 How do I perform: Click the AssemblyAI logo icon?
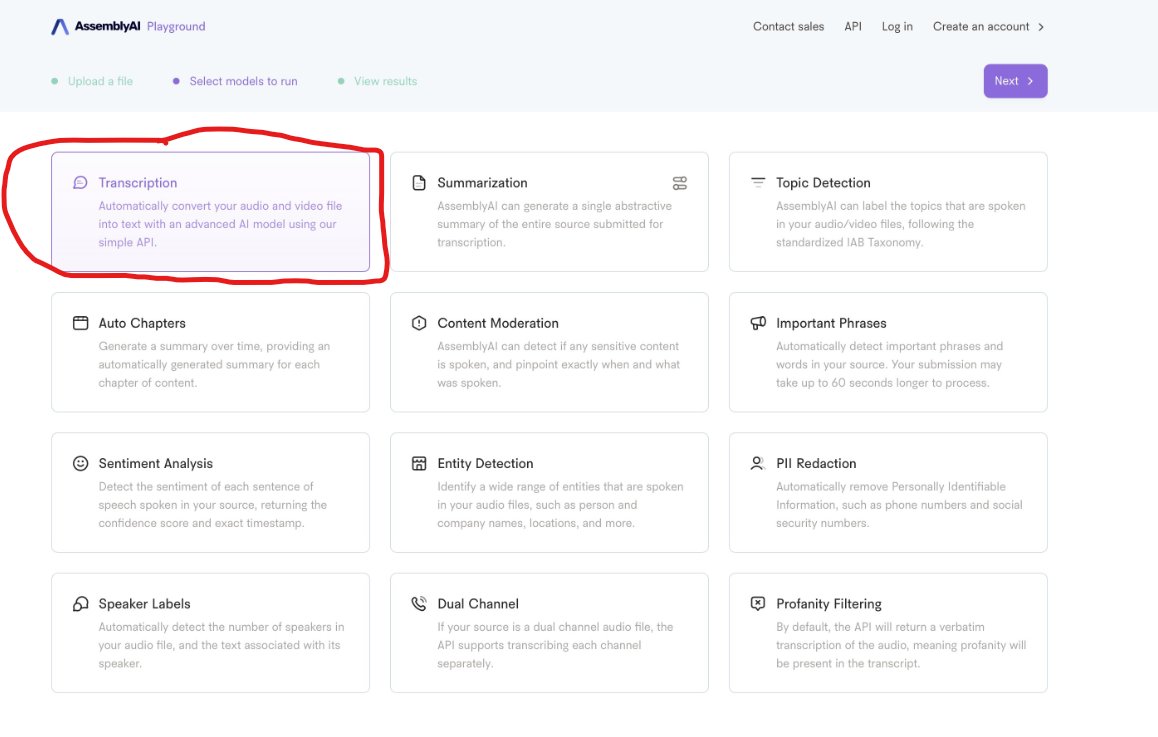[60, 27]
